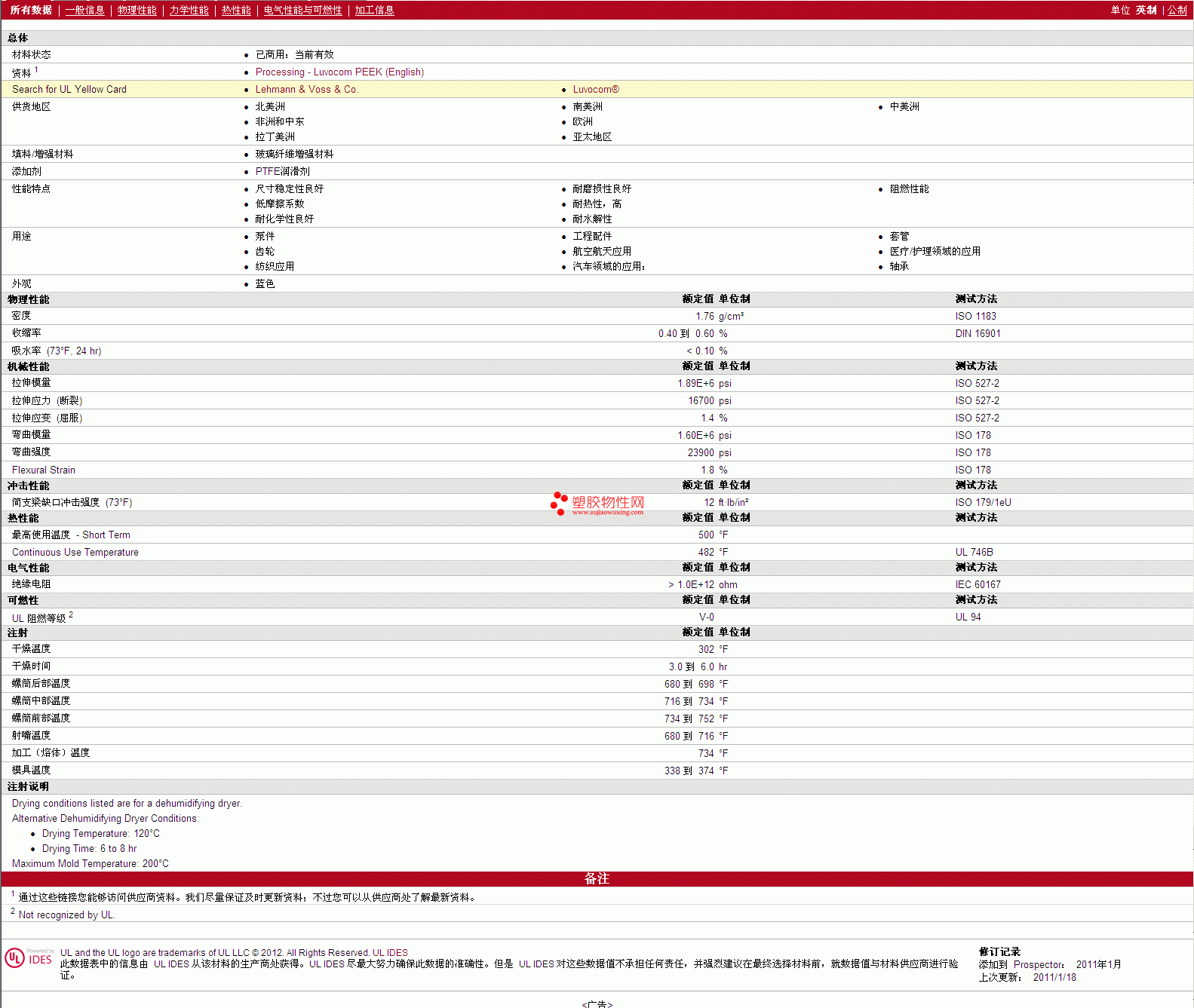Switch to the 加工信息 tab
Screen dimensions: 1194x1008
tap(374, 10)
